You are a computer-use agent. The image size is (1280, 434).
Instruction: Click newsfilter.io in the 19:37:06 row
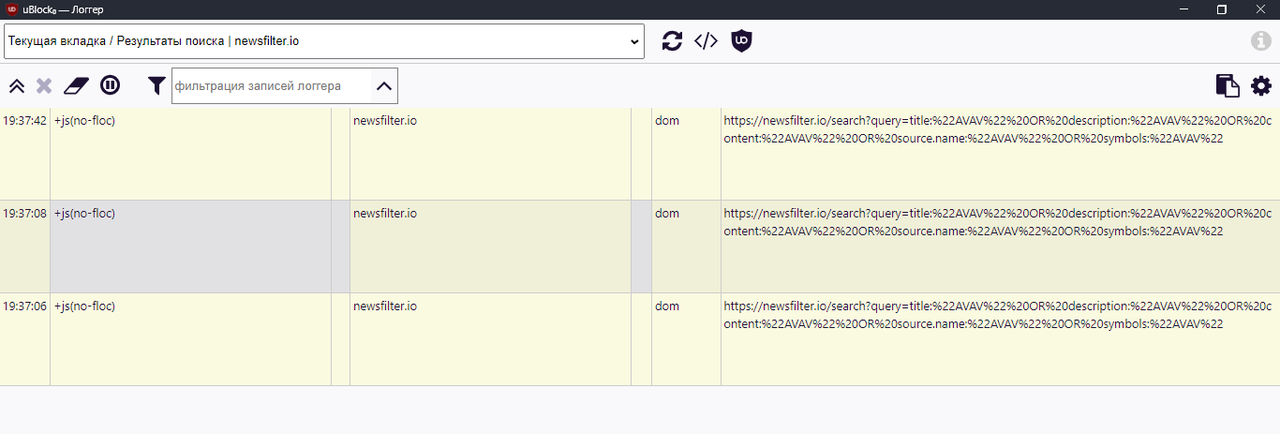point(385,306)
